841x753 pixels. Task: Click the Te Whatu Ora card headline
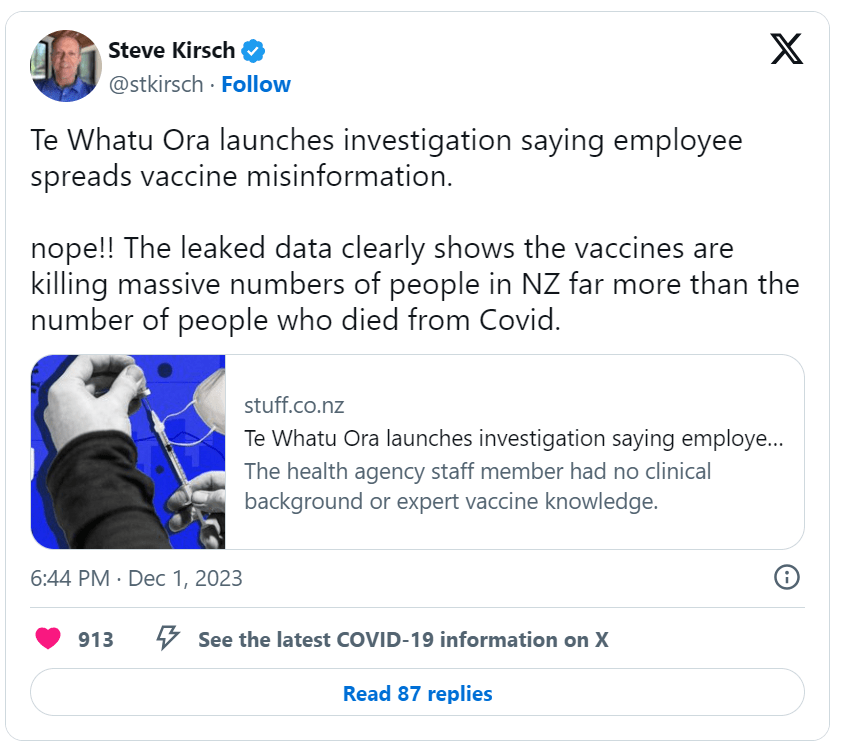tap(513, 438)
